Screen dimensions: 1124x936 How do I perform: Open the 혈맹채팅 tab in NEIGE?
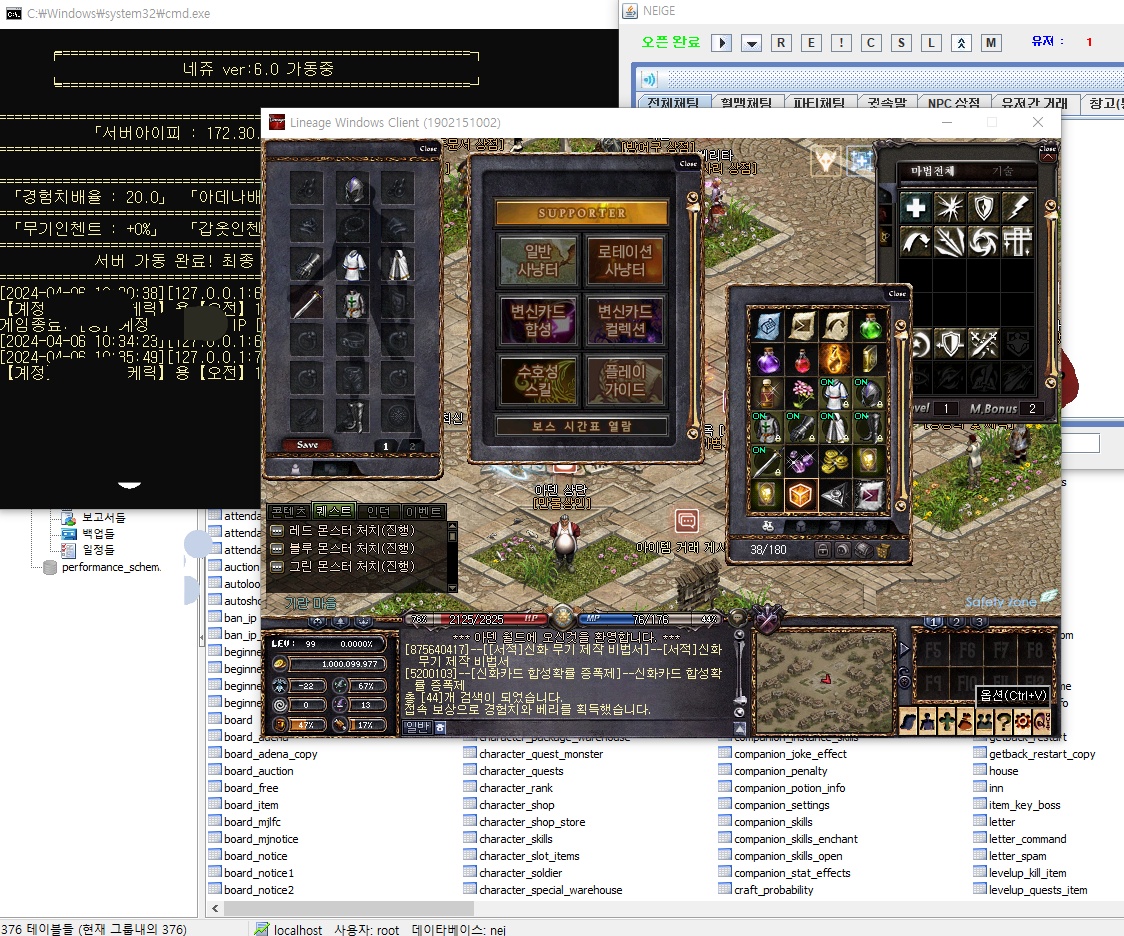tap(746, 102)
